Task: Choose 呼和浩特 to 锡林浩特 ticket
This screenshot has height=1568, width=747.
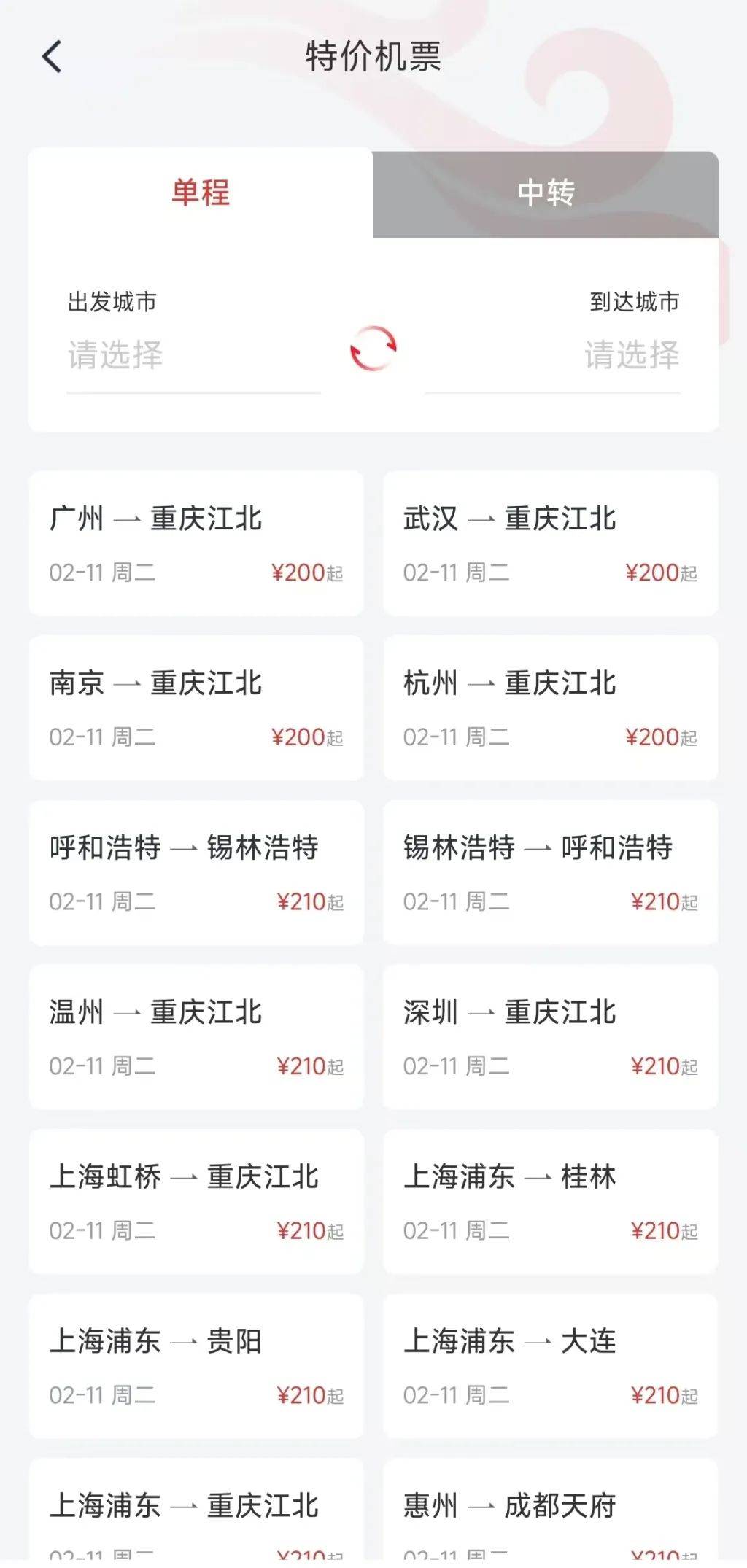Action: pos(196,873)
